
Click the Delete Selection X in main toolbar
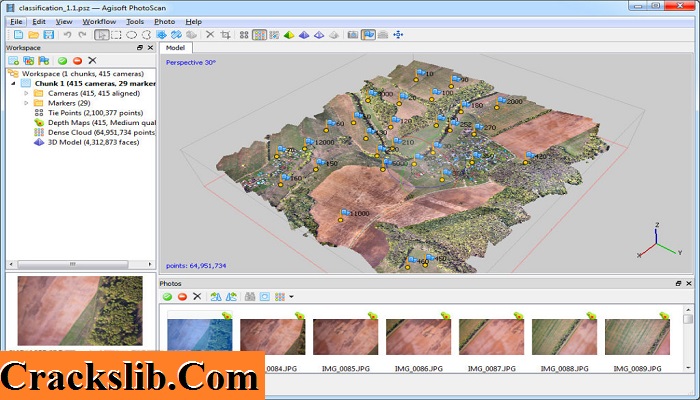pyautogui.click(x=210, y=35)
